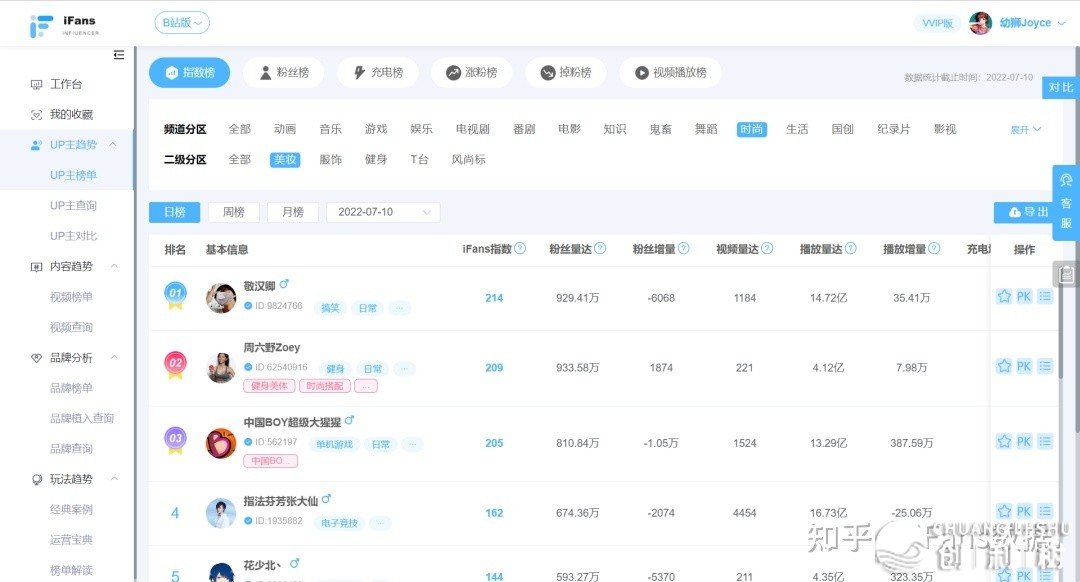The height and width of the screenshot is (582, 1080).
Task: Click PK icon for 周六野Zoey
Action: [x=1024, y=367]
